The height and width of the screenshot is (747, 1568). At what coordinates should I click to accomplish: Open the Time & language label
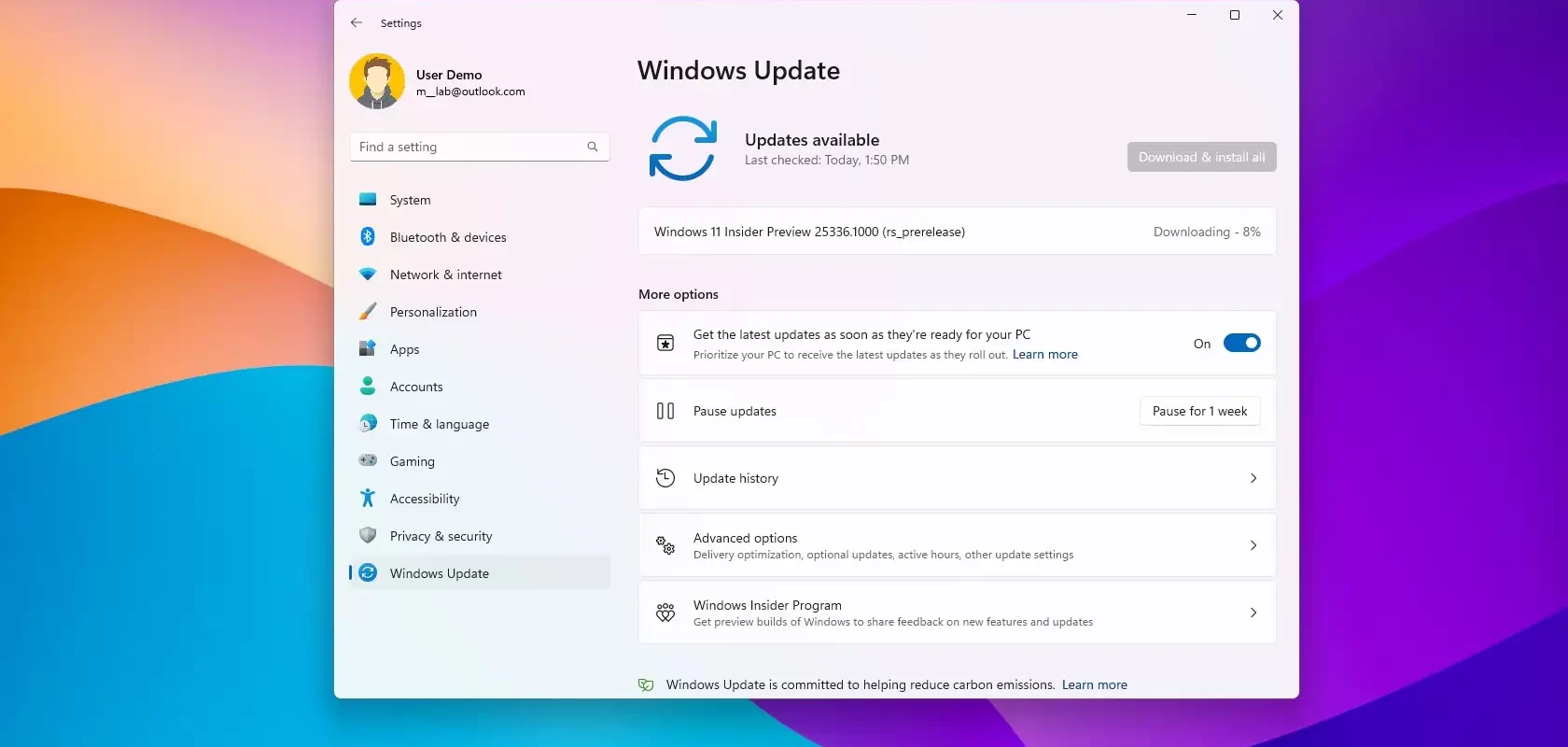(440, 424)
